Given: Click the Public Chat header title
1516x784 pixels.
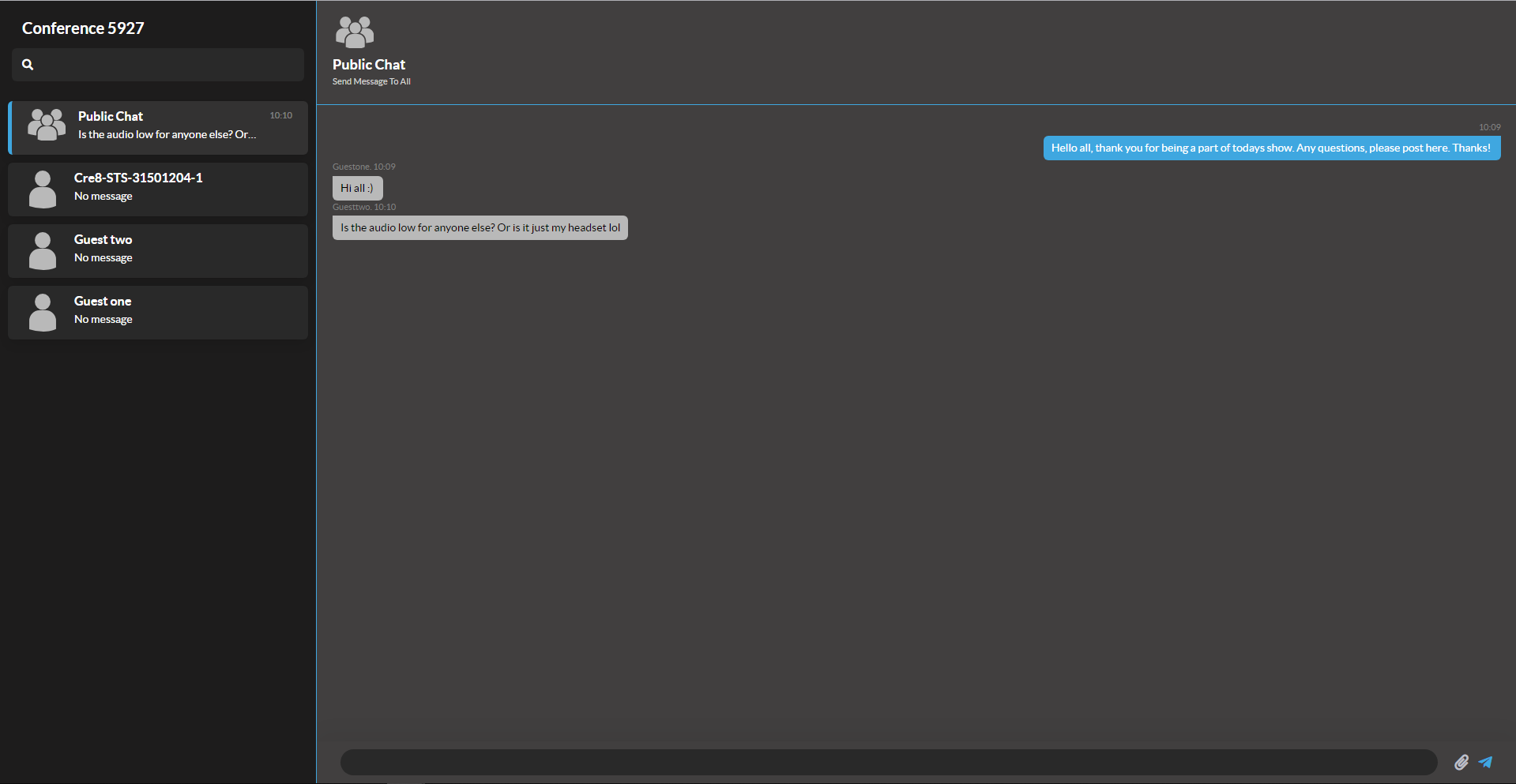Looking at the screenshot, I should [x=369, y=65].
